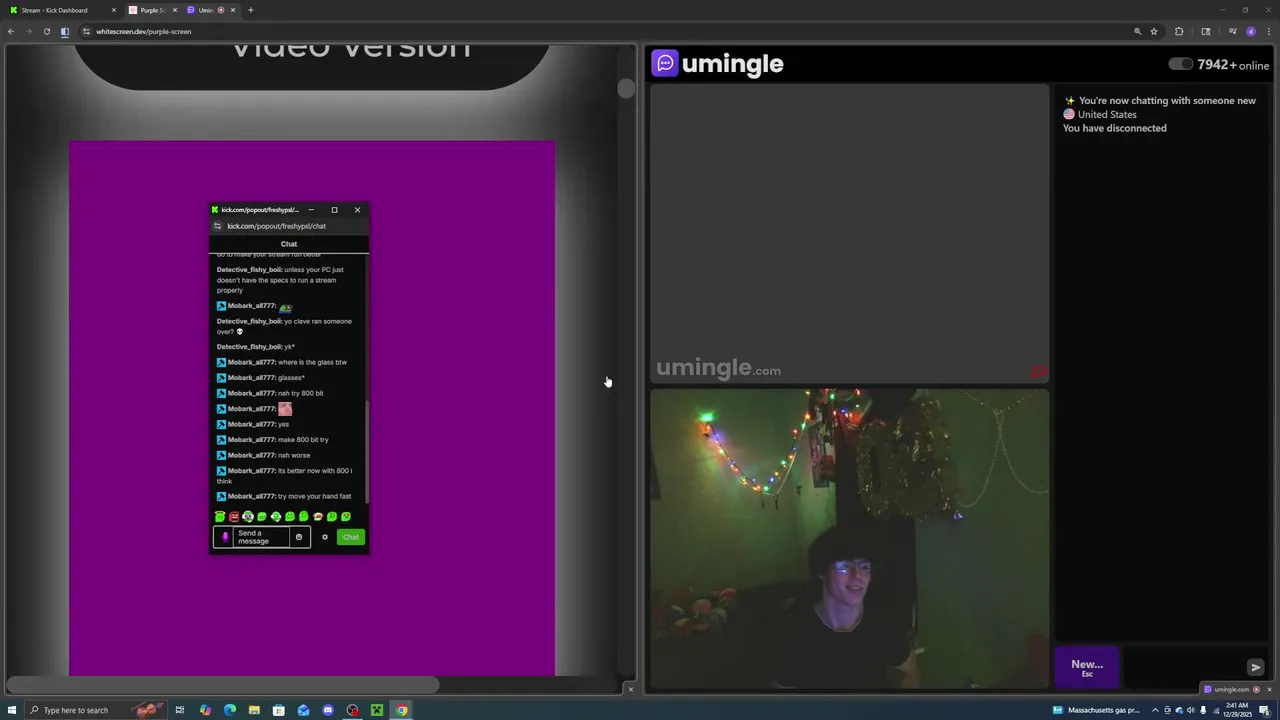
Task: Click Detective_fishy_boii username in clave message
Action: [249, 321]
